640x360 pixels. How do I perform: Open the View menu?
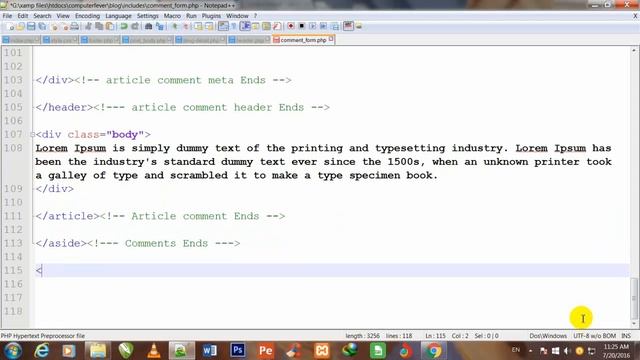click(63, 16)
